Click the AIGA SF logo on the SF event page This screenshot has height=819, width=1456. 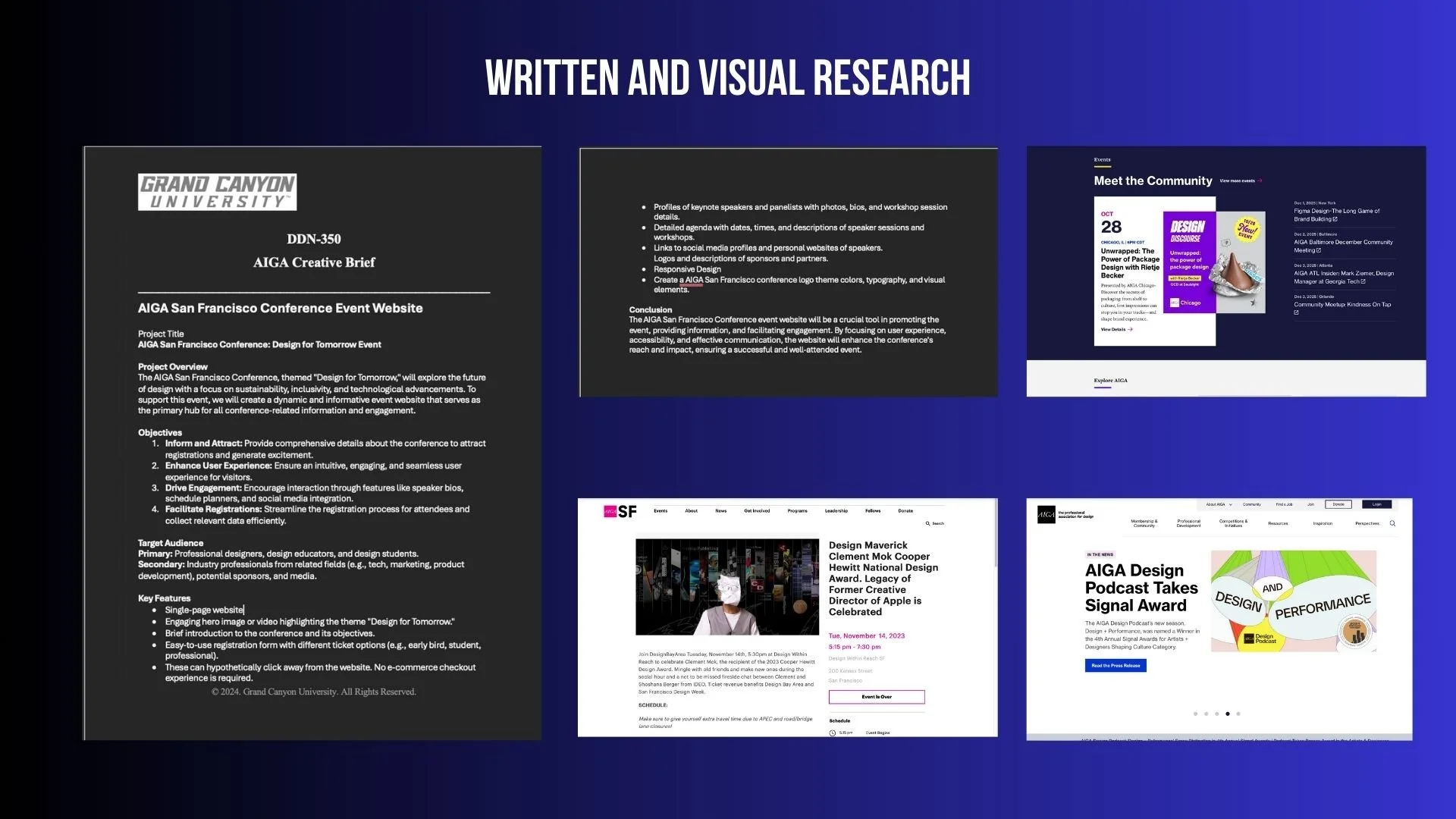tap(620, 511)
